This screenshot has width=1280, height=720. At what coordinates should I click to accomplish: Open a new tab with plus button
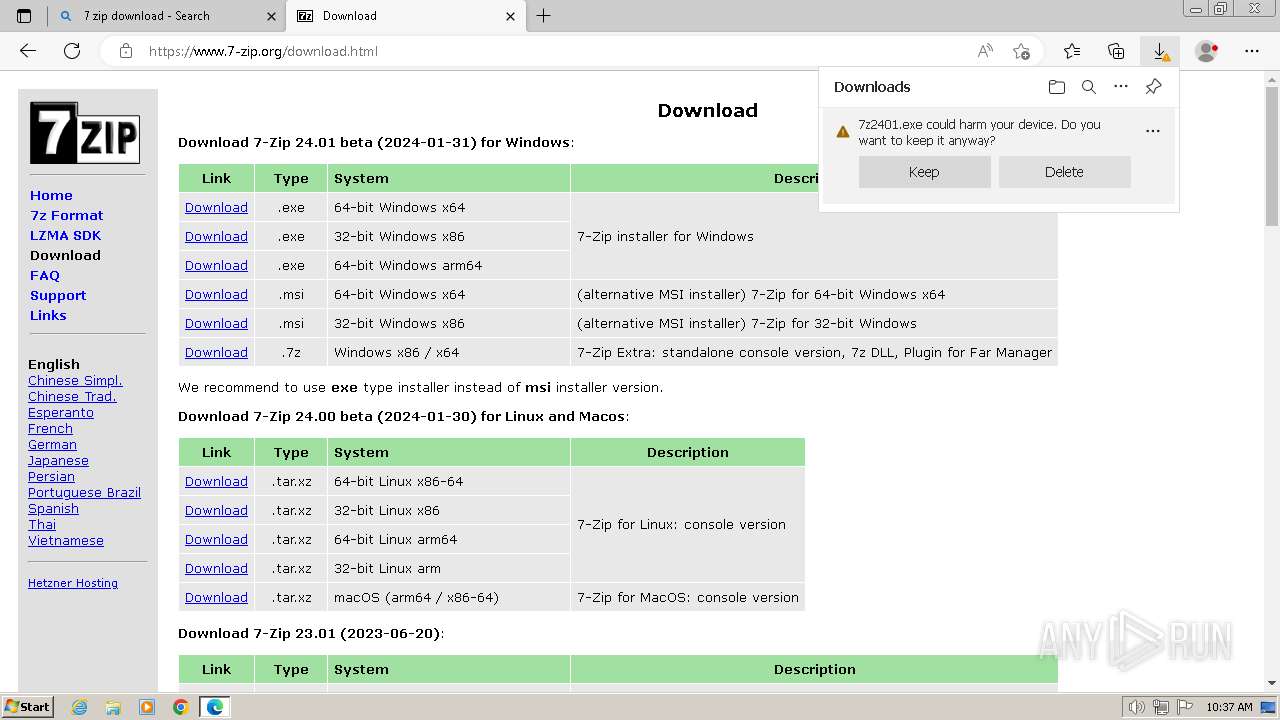coord(544,16)
